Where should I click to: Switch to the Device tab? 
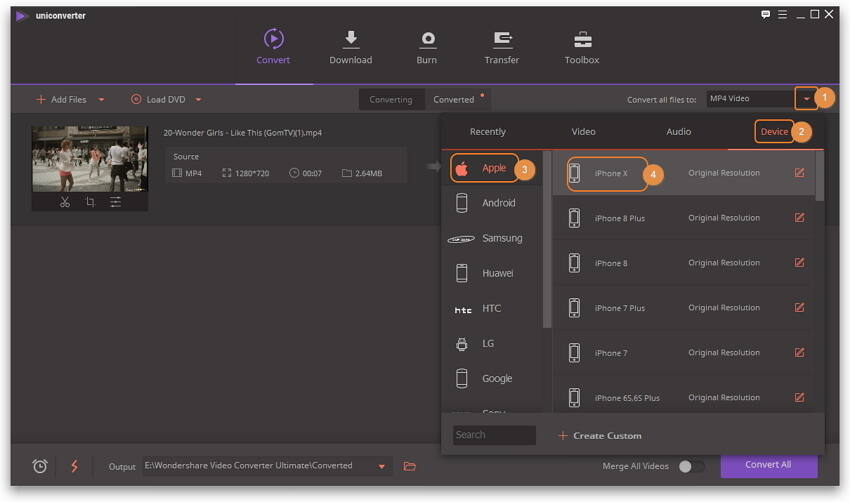pyautogui.click(x=774, y=132)
